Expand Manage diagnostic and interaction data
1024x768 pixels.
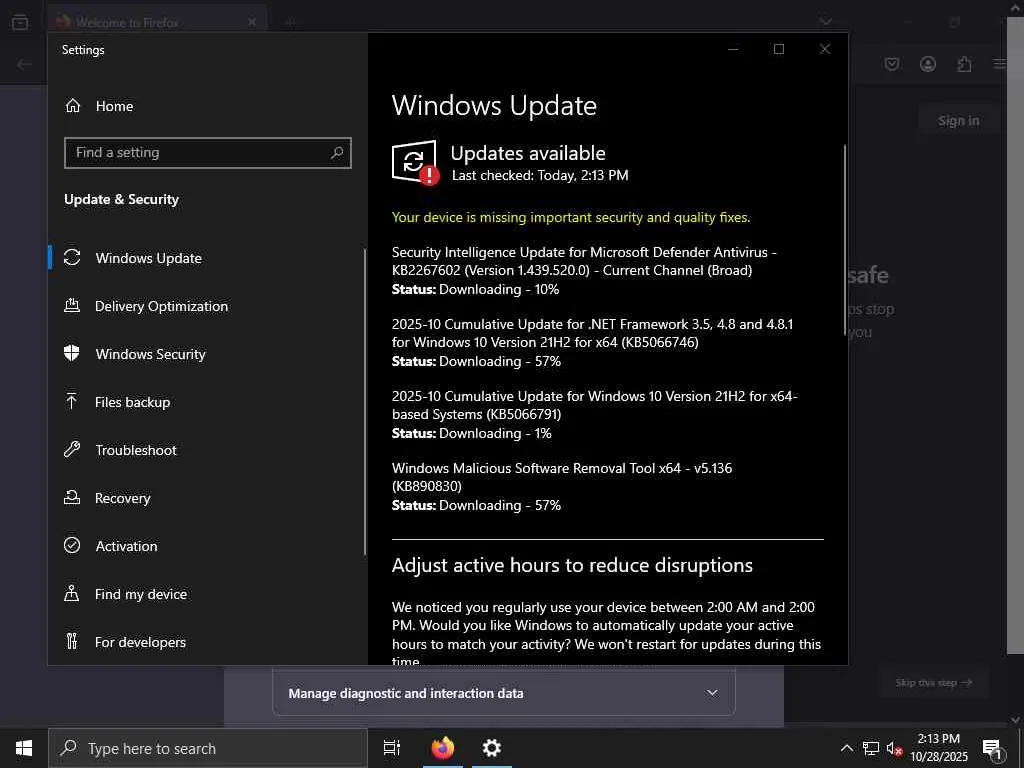click(x=504, y=693)
